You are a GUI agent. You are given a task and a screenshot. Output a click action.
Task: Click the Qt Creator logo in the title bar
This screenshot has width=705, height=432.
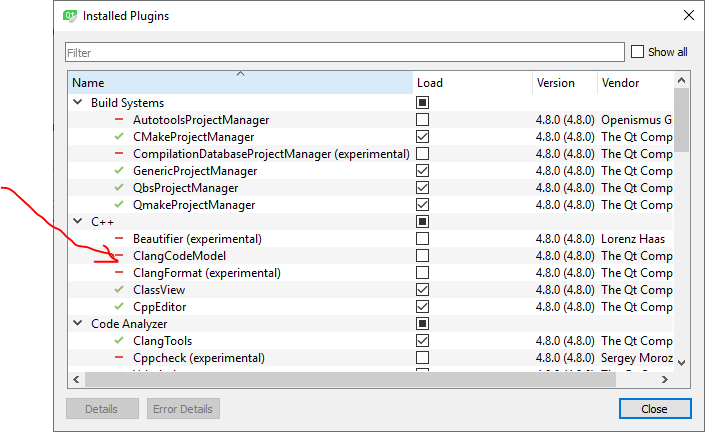(70, 16)
